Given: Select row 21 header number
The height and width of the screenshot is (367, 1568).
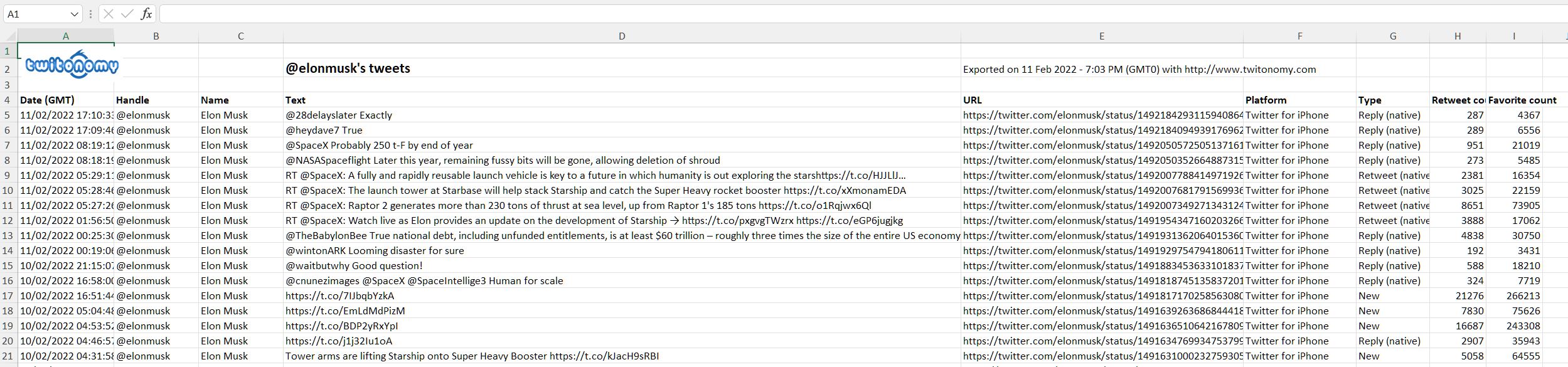Looking at the screenshot, I should (x=8, y=356).
